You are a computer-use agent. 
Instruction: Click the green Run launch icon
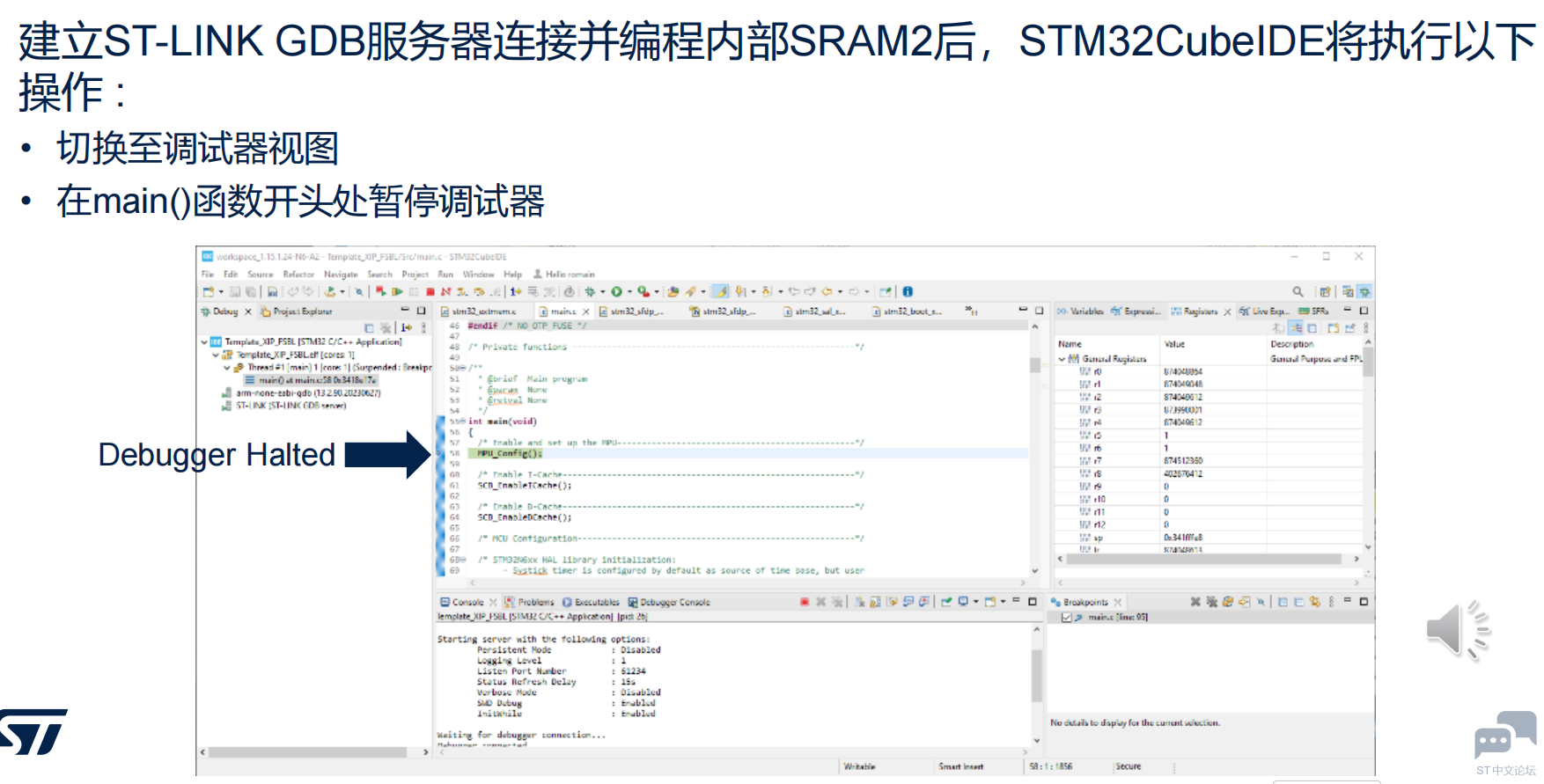click(616, 291)
